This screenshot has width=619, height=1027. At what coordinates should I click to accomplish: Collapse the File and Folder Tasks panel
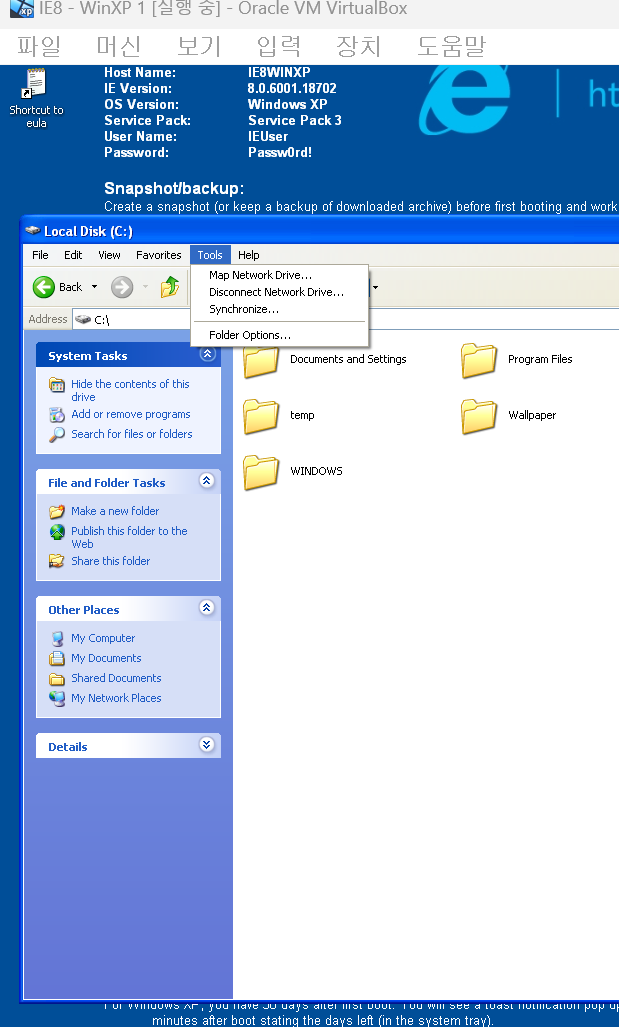(207, 481)
